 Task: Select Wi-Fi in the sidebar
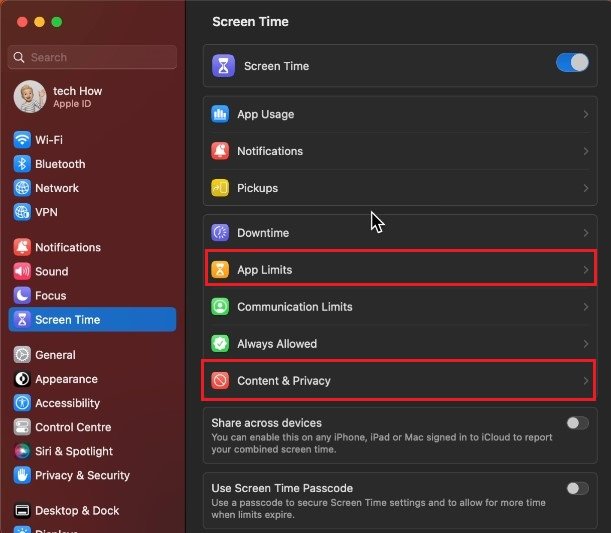tap(92, 139)
